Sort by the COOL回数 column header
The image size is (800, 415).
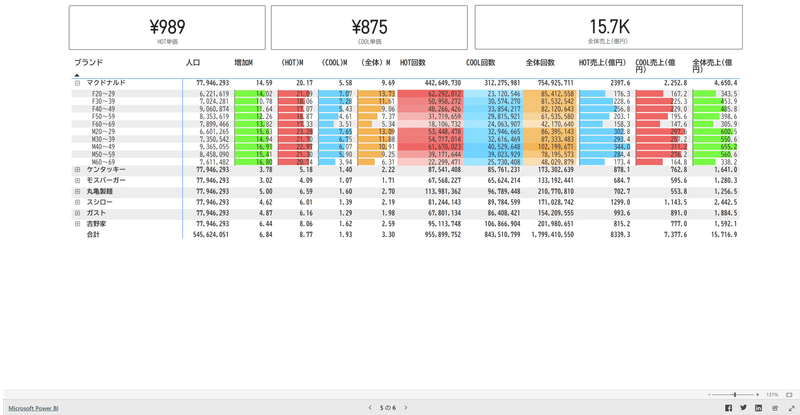point(480,62)
